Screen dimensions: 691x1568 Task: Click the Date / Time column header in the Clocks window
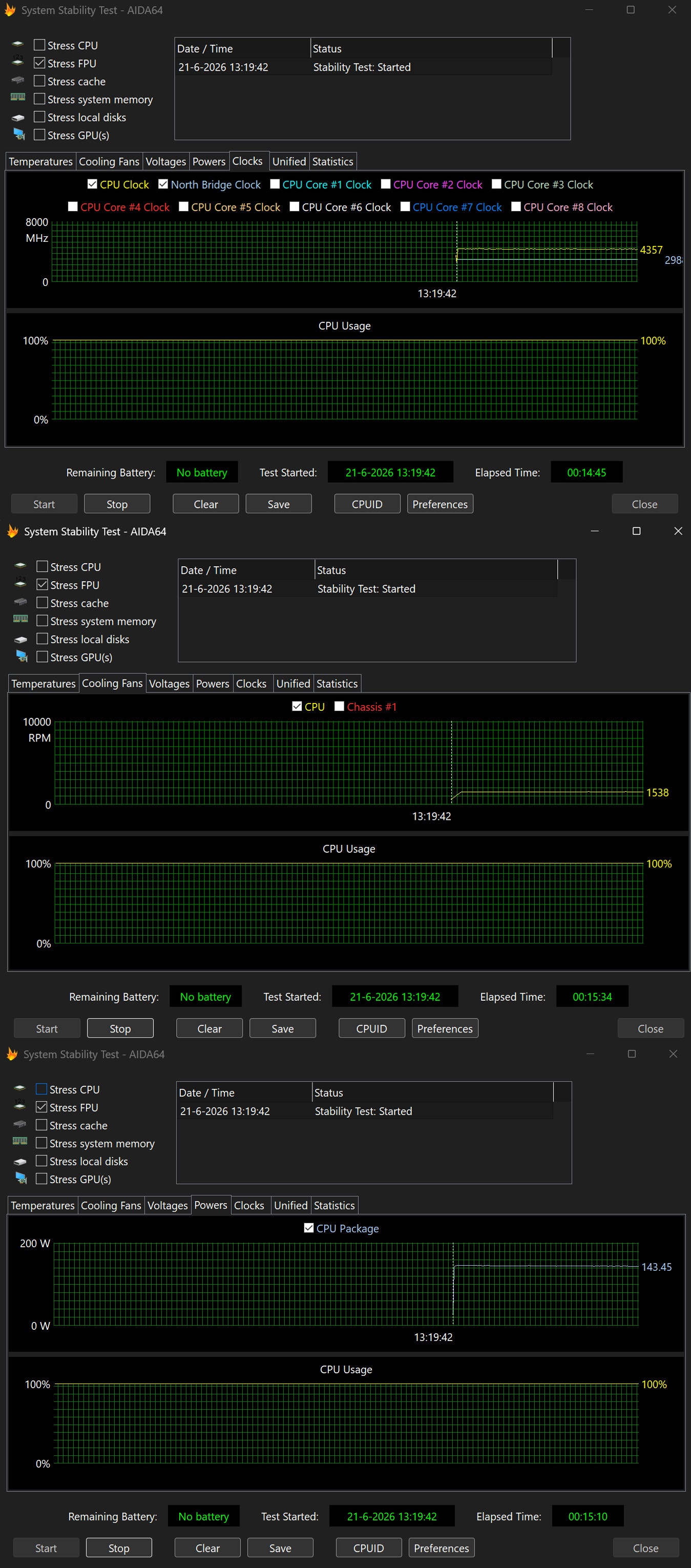click(243, 49)
